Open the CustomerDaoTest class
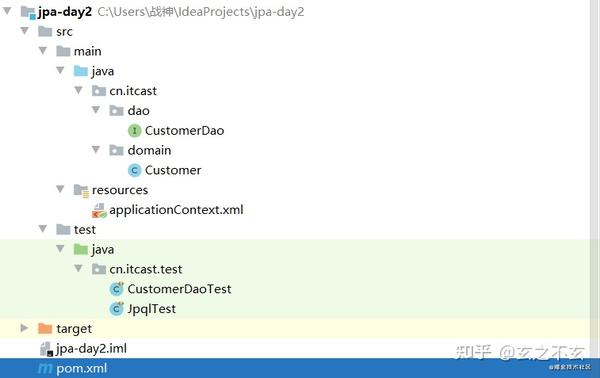600x378 pixels. [x=179, y=289]
